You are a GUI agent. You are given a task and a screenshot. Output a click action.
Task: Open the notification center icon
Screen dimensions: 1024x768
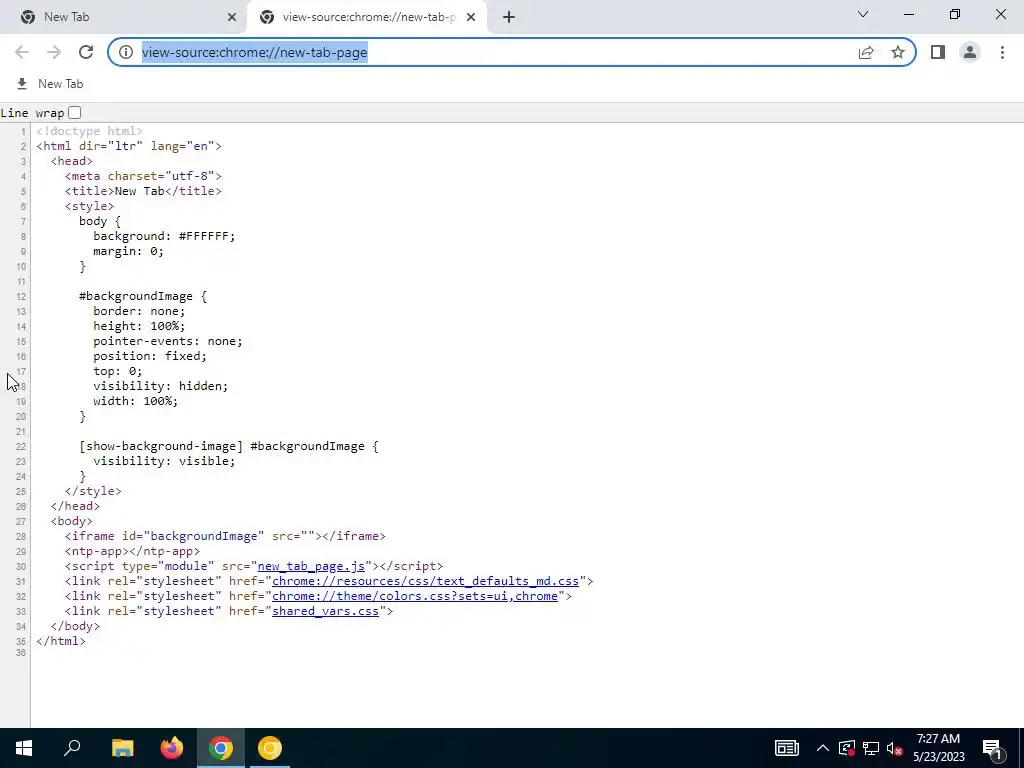pos(993,750)
